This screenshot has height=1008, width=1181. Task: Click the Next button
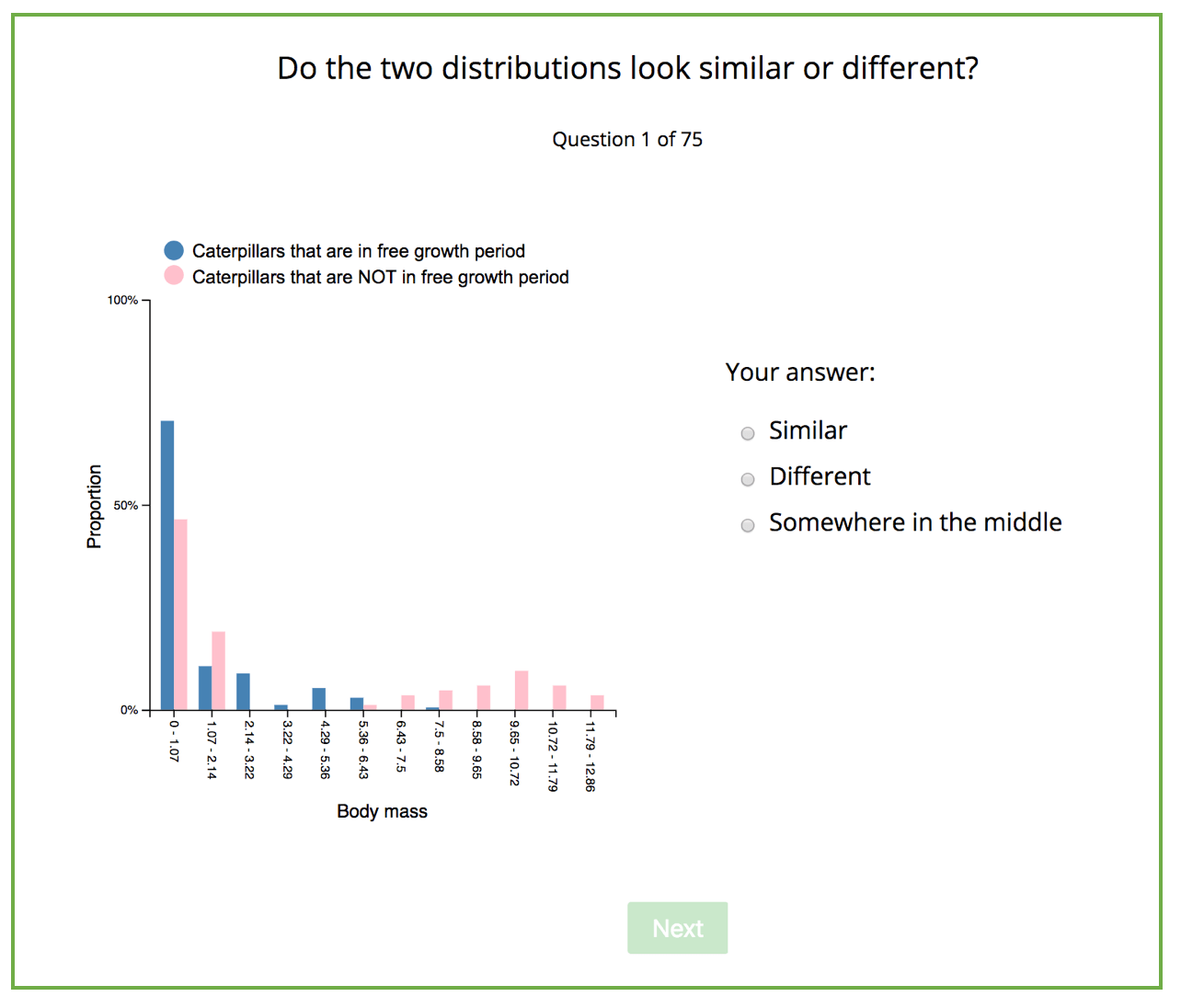pos(678,928)
